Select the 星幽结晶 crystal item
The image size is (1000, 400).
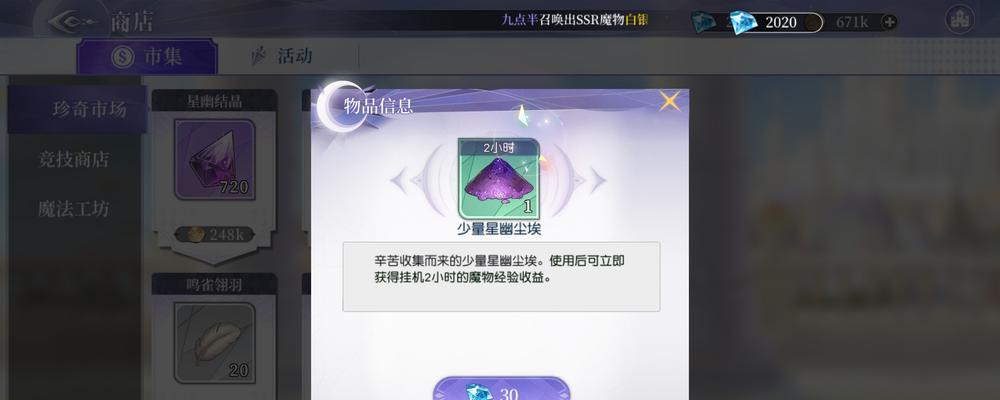pos(214,159)
